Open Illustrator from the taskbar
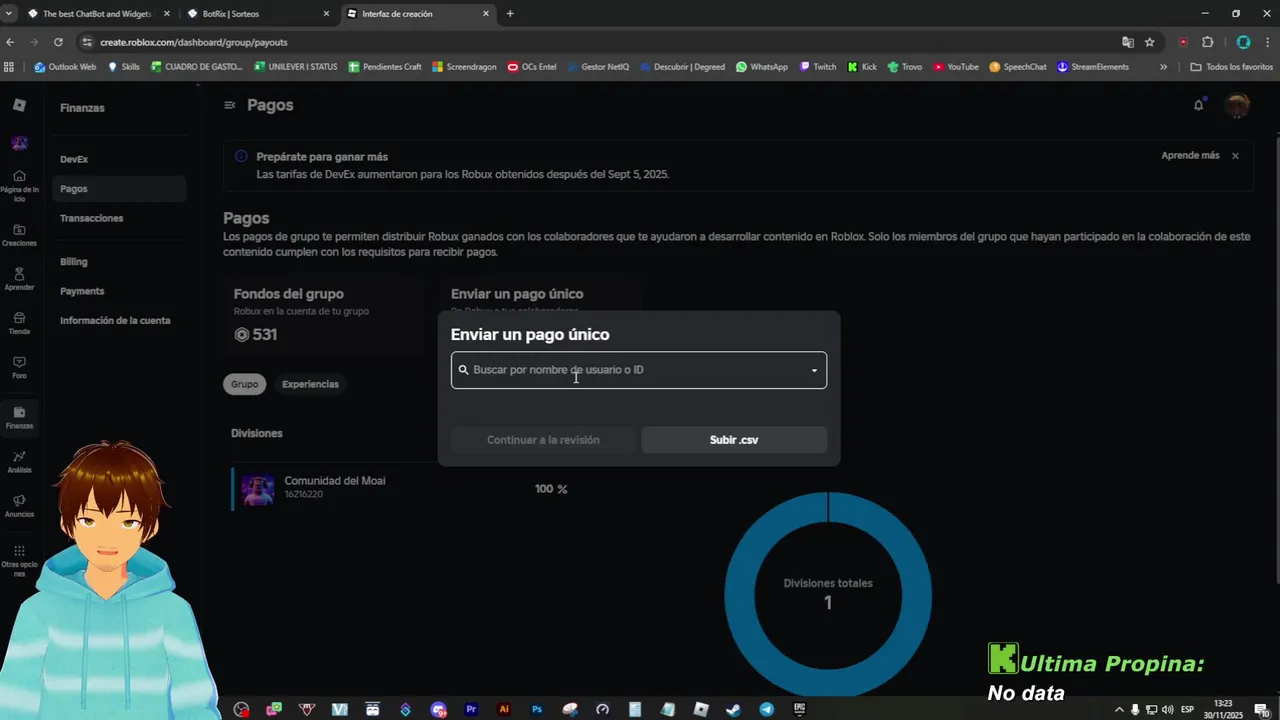 point(504,709)
